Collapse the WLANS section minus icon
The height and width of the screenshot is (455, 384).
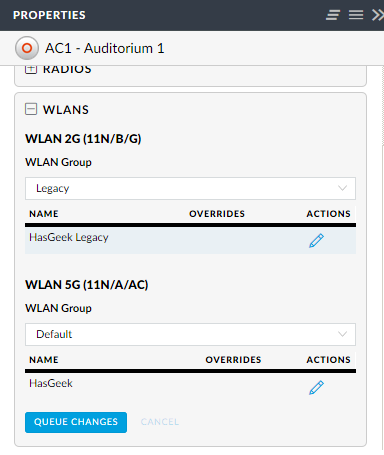(31, 109)
